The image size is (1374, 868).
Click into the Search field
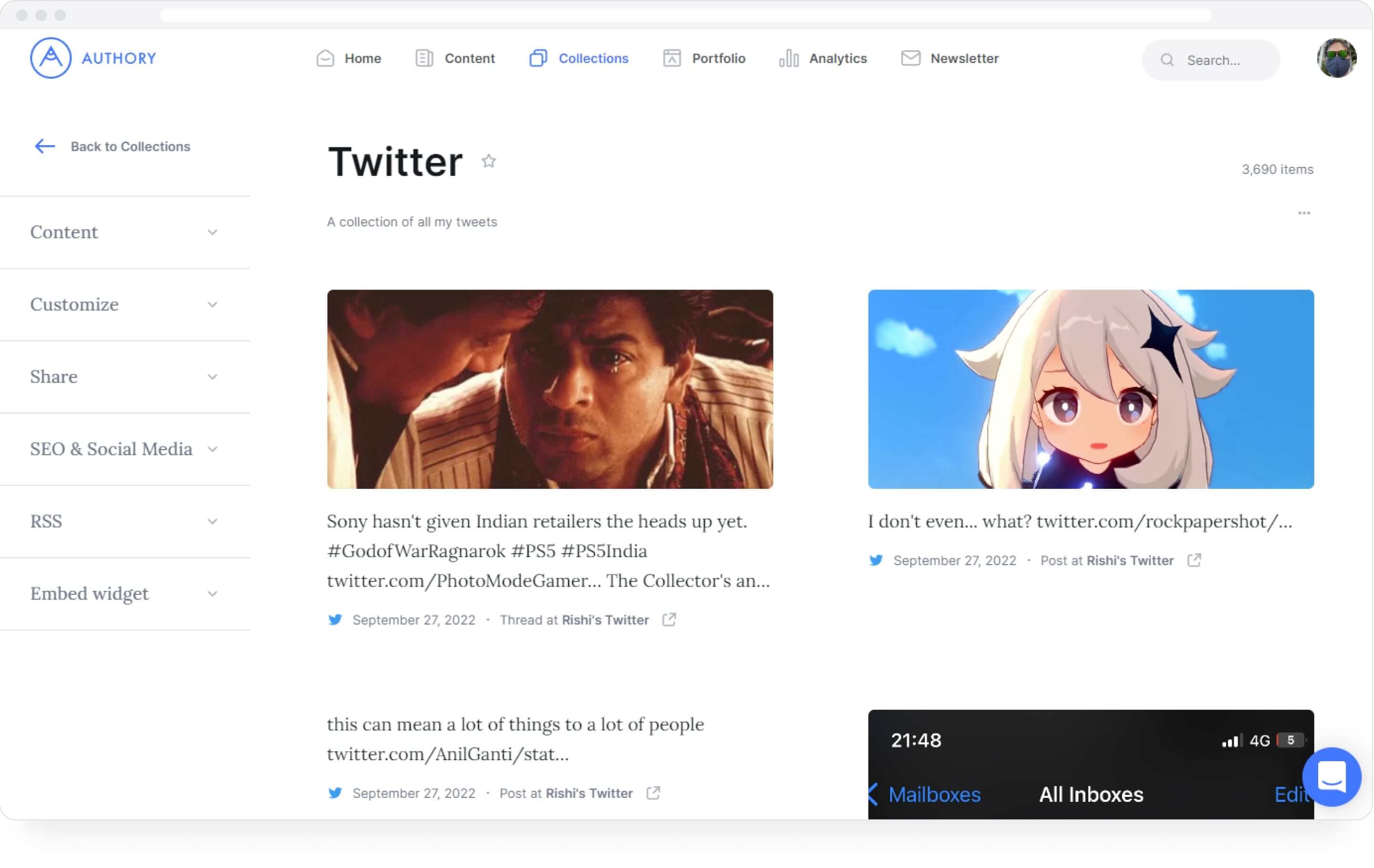(1211, 60)
